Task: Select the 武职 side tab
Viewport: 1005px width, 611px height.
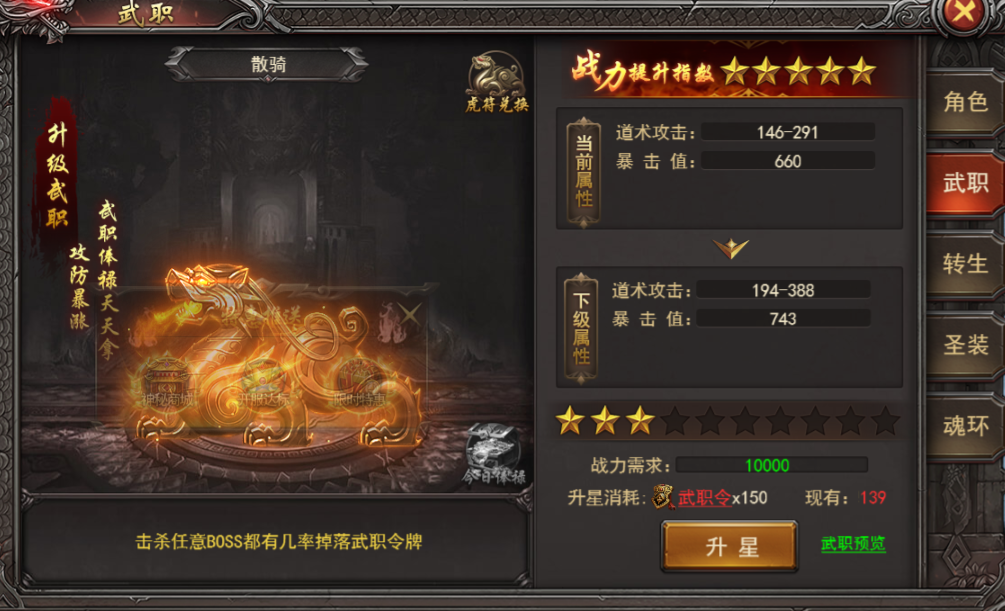Action: tap(965, 183)
